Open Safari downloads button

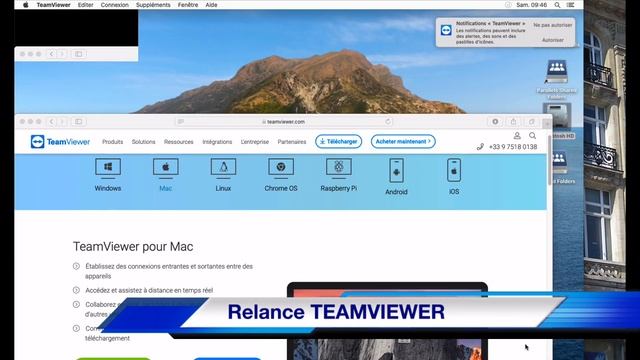[495, 121]
